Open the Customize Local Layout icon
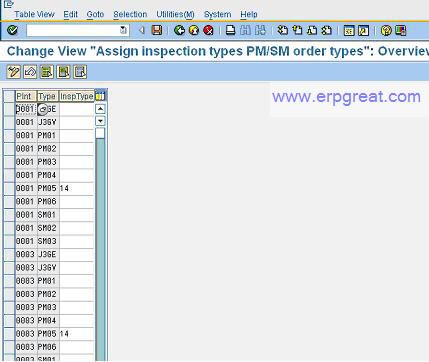 pyautogui.click(x=401, y=31)
